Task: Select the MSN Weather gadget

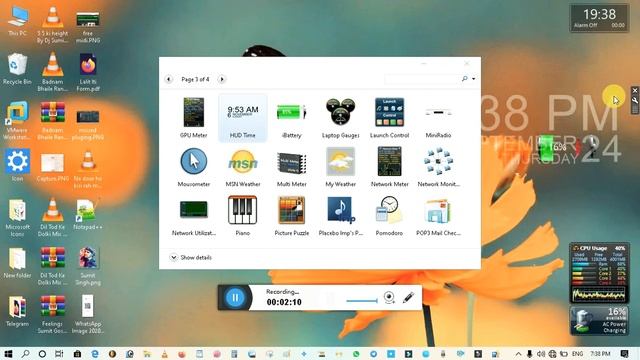Action: point(242,167)
